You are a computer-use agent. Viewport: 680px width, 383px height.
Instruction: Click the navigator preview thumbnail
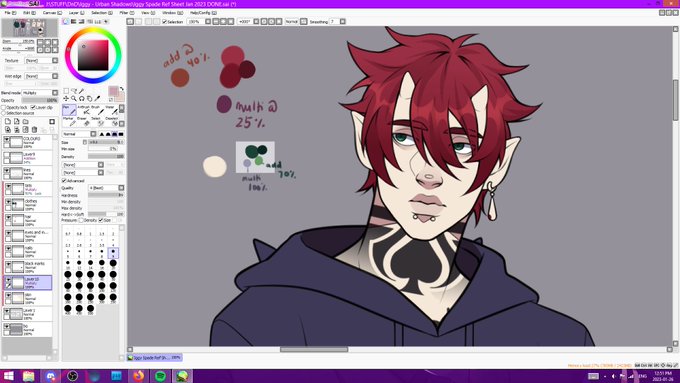pyautogui.click(x=29, y=28)
